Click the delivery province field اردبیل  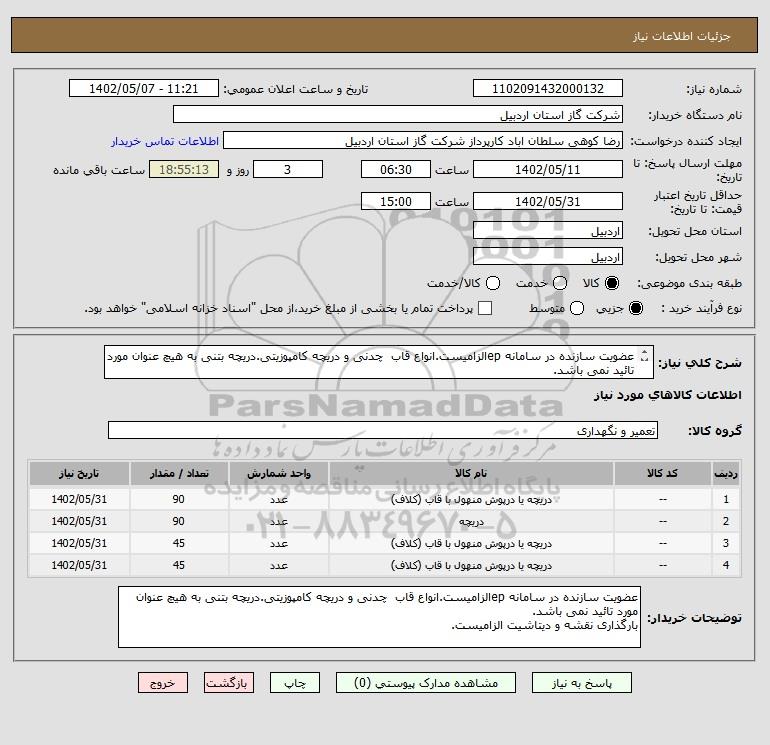[548, 231]
